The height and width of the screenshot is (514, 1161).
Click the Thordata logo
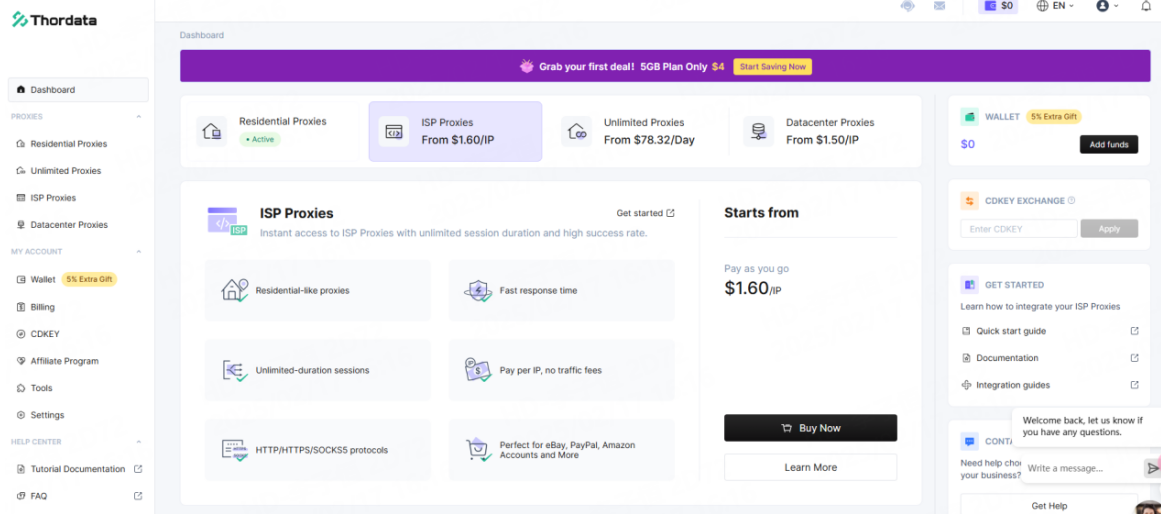point(54,20)
